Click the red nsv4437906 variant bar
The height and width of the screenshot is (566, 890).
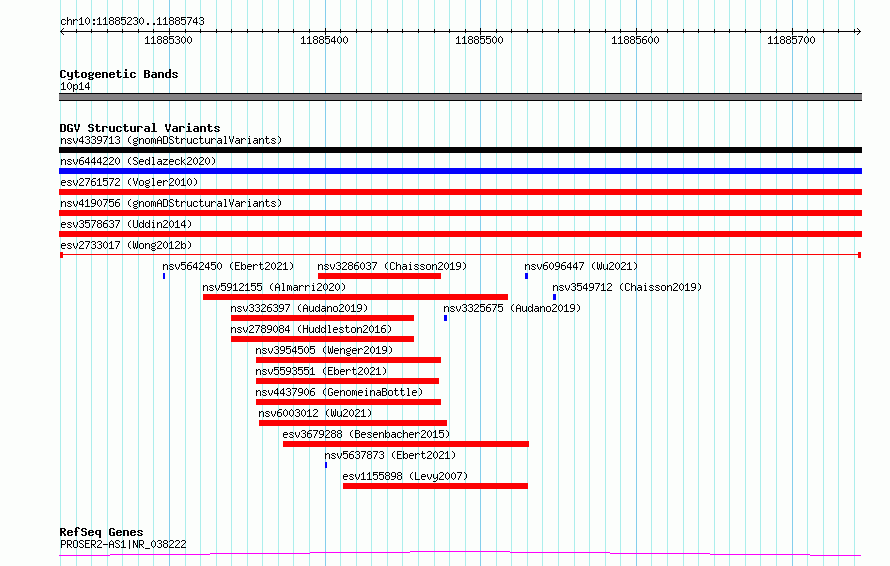(x=349, y=402)
